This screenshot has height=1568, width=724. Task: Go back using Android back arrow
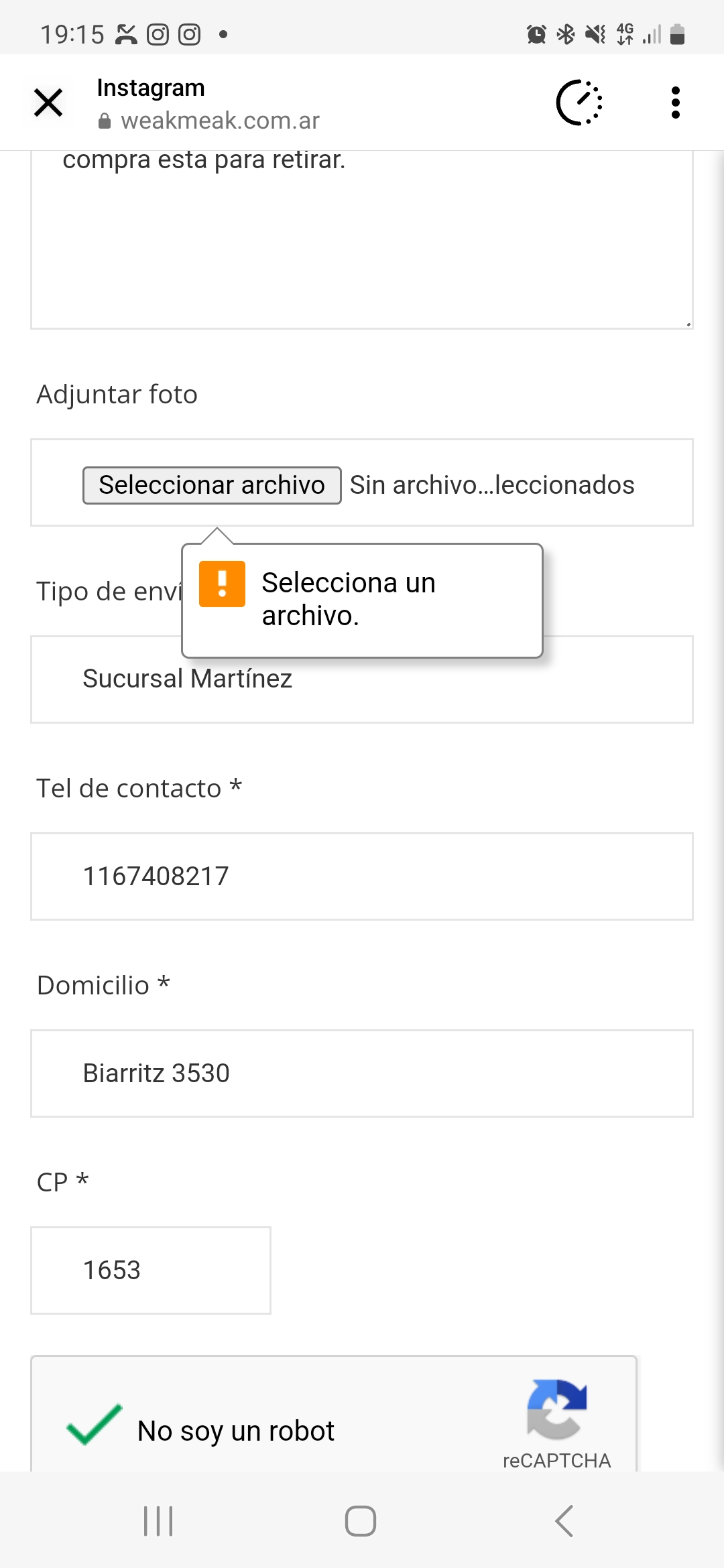pyautogui.click(x=564, y=1521)
